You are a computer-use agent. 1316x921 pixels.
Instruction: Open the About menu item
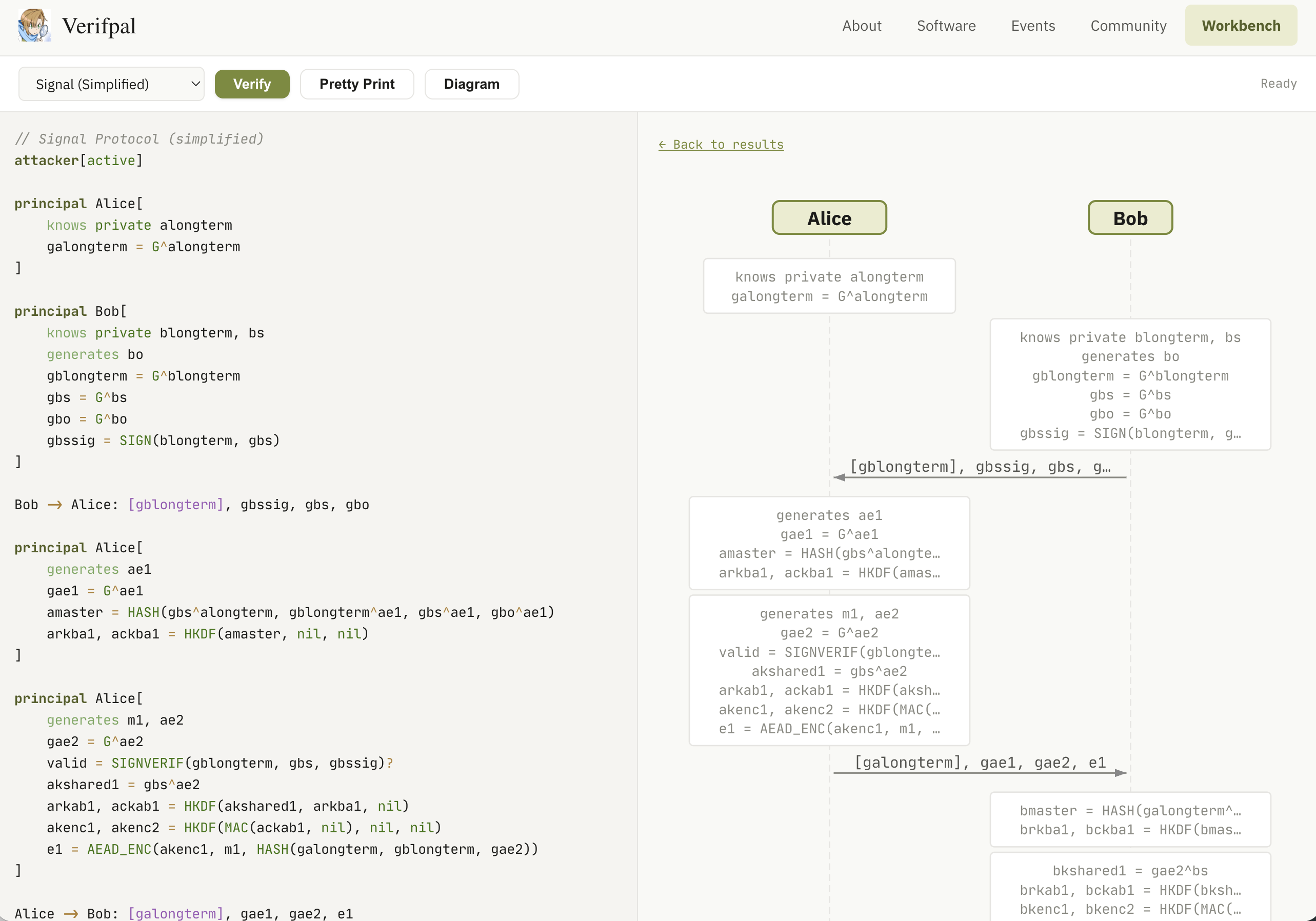click(861, 26)
